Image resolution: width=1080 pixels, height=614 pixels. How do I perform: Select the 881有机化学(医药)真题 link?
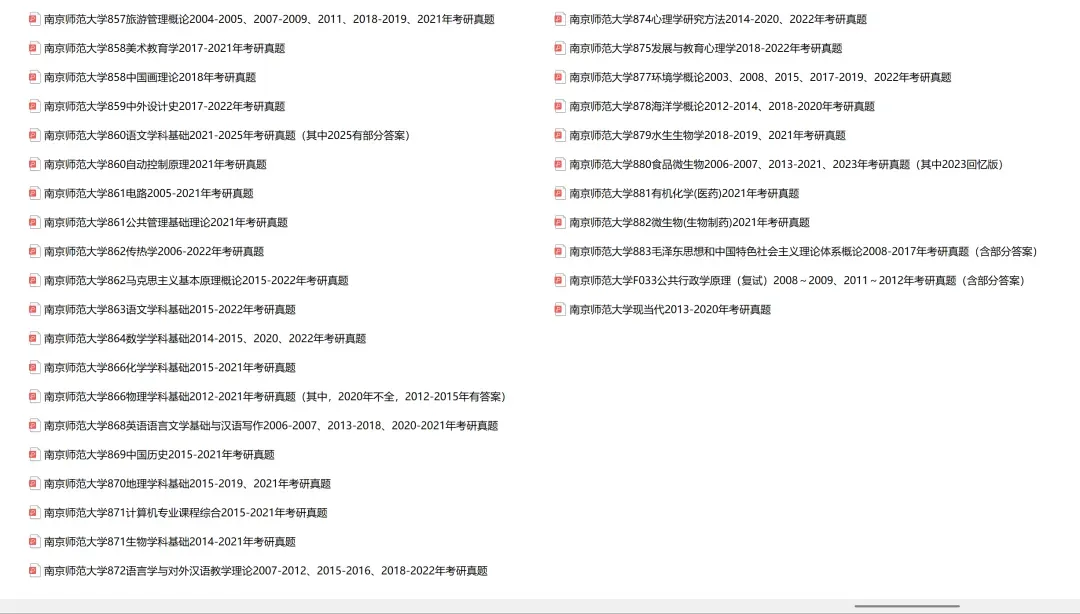point(685,192)
